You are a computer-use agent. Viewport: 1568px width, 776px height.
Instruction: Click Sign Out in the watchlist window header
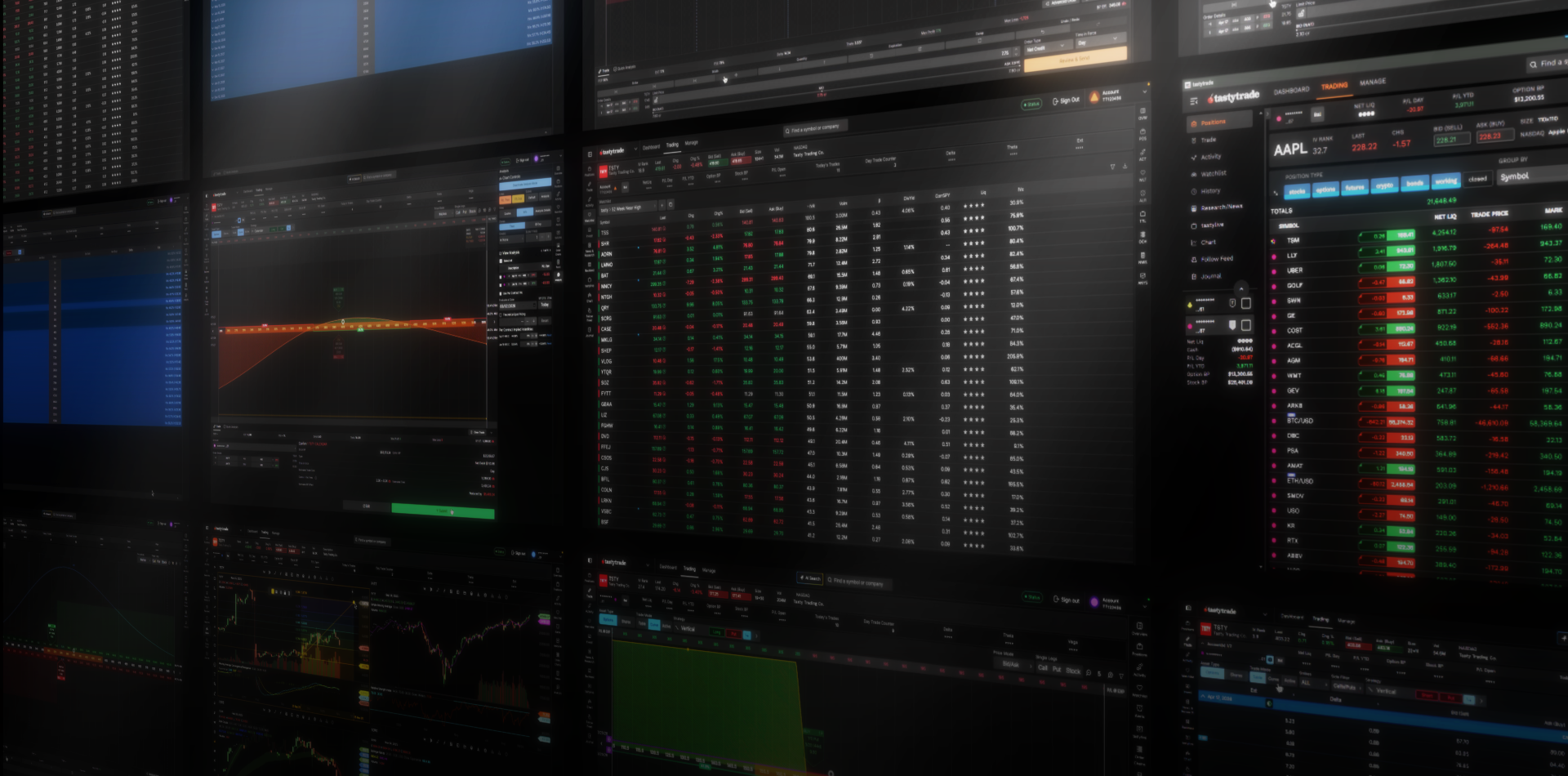coord(1067,100)
